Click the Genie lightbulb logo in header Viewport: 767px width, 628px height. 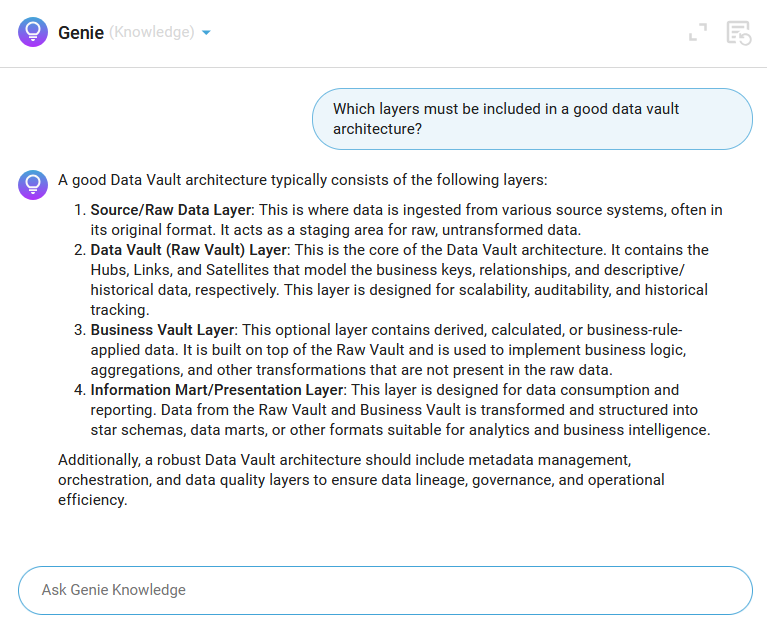(x=32, y=32)
